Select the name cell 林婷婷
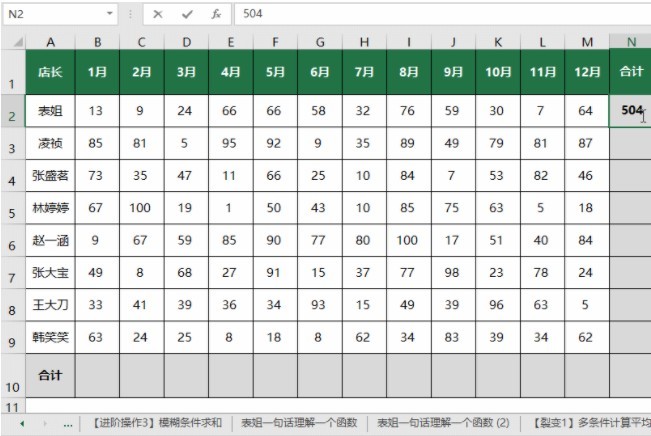 [x=51, y=208]
